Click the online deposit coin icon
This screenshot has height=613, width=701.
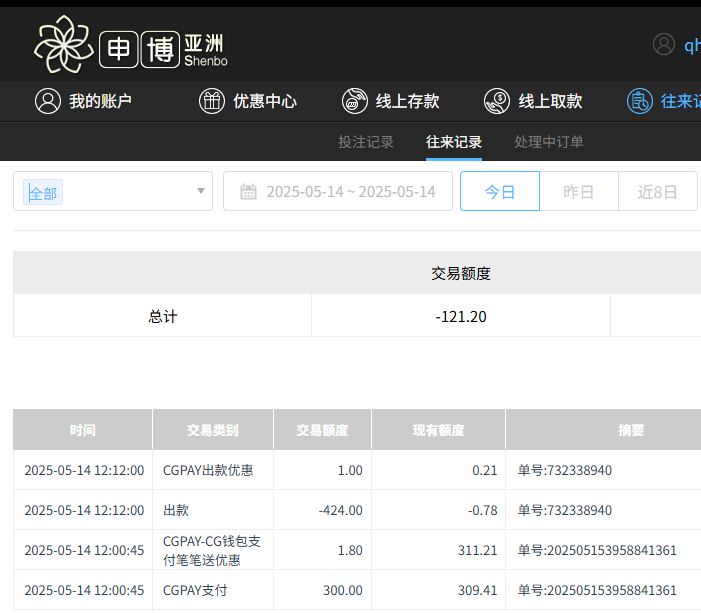pyautogui.click(x=355, y=101)
